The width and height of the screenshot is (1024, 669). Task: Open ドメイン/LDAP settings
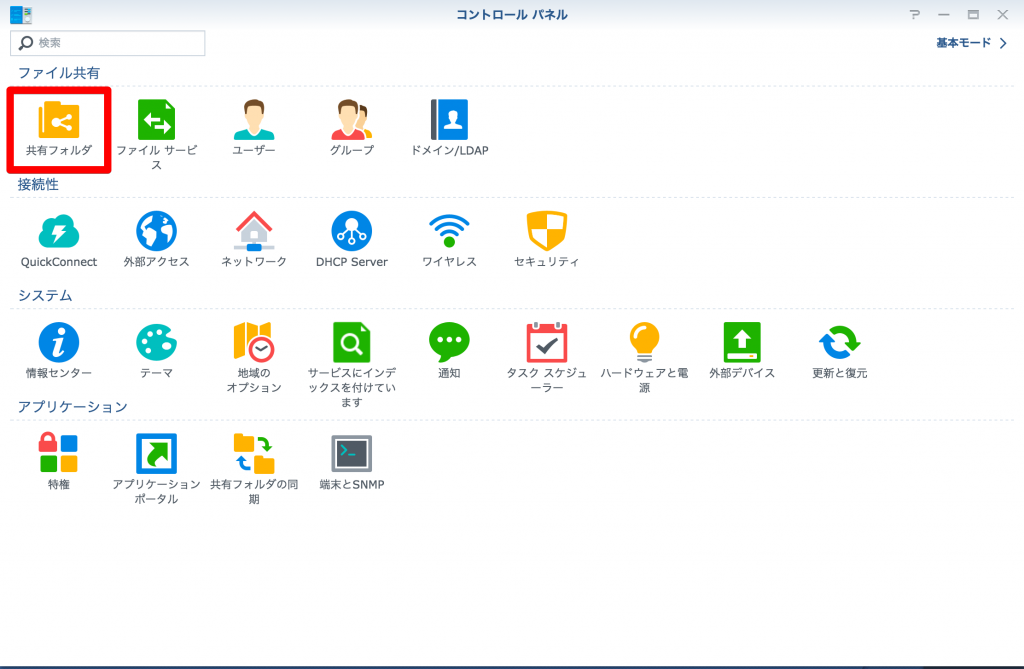click(449, 129)
